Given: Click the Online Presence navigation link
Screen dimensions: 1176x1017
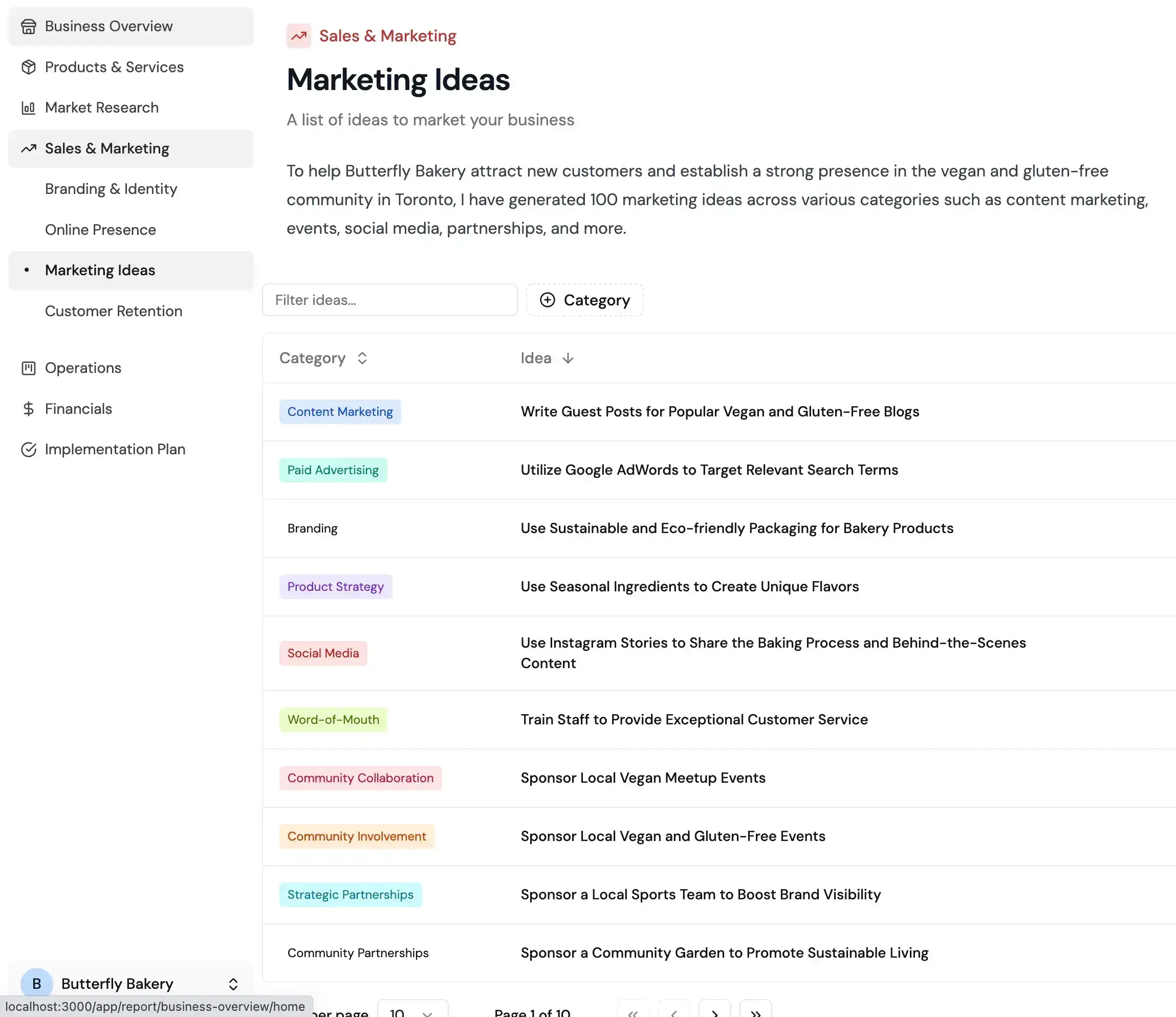Looking at the screenshot, I should tap(100, 229).
